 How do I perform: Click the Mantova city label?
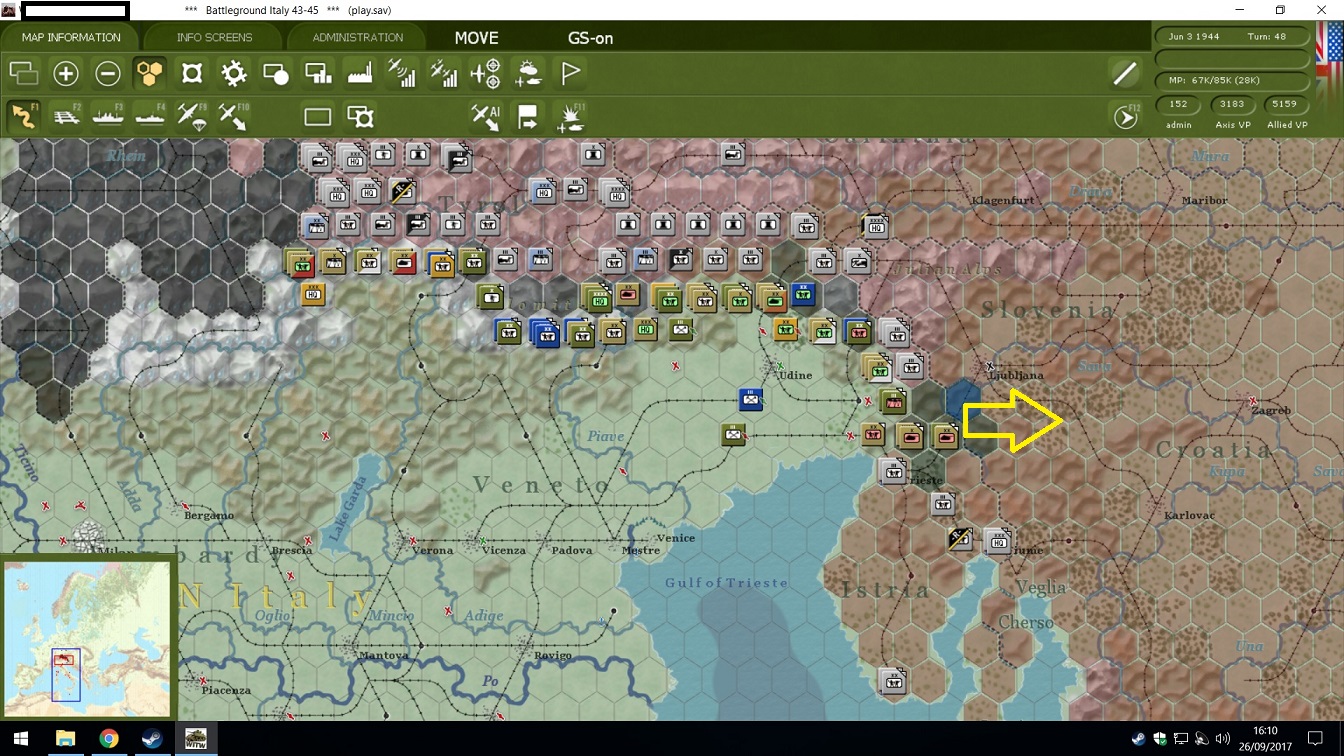384,656
